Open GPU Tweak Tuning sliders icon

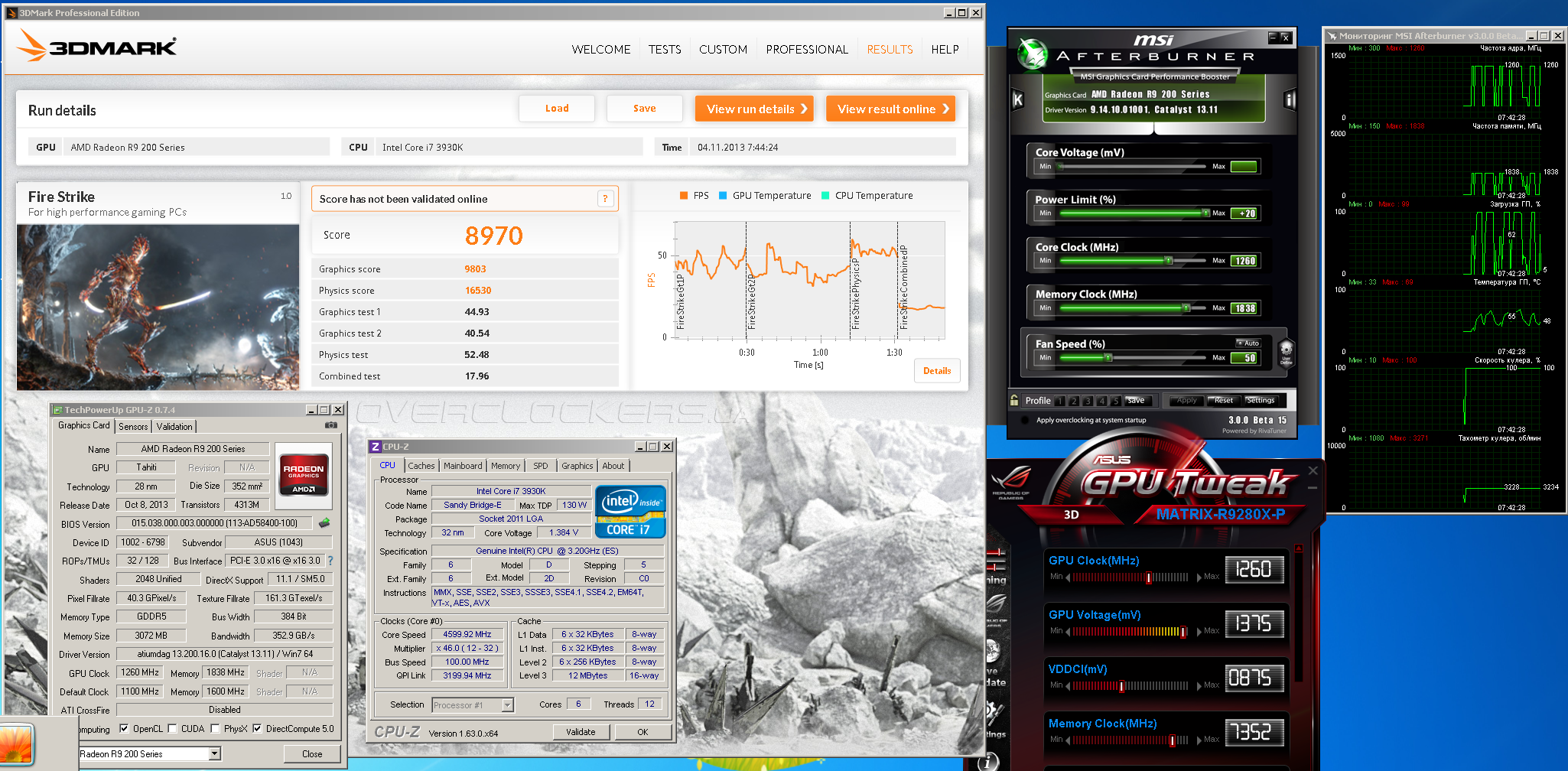995,559
